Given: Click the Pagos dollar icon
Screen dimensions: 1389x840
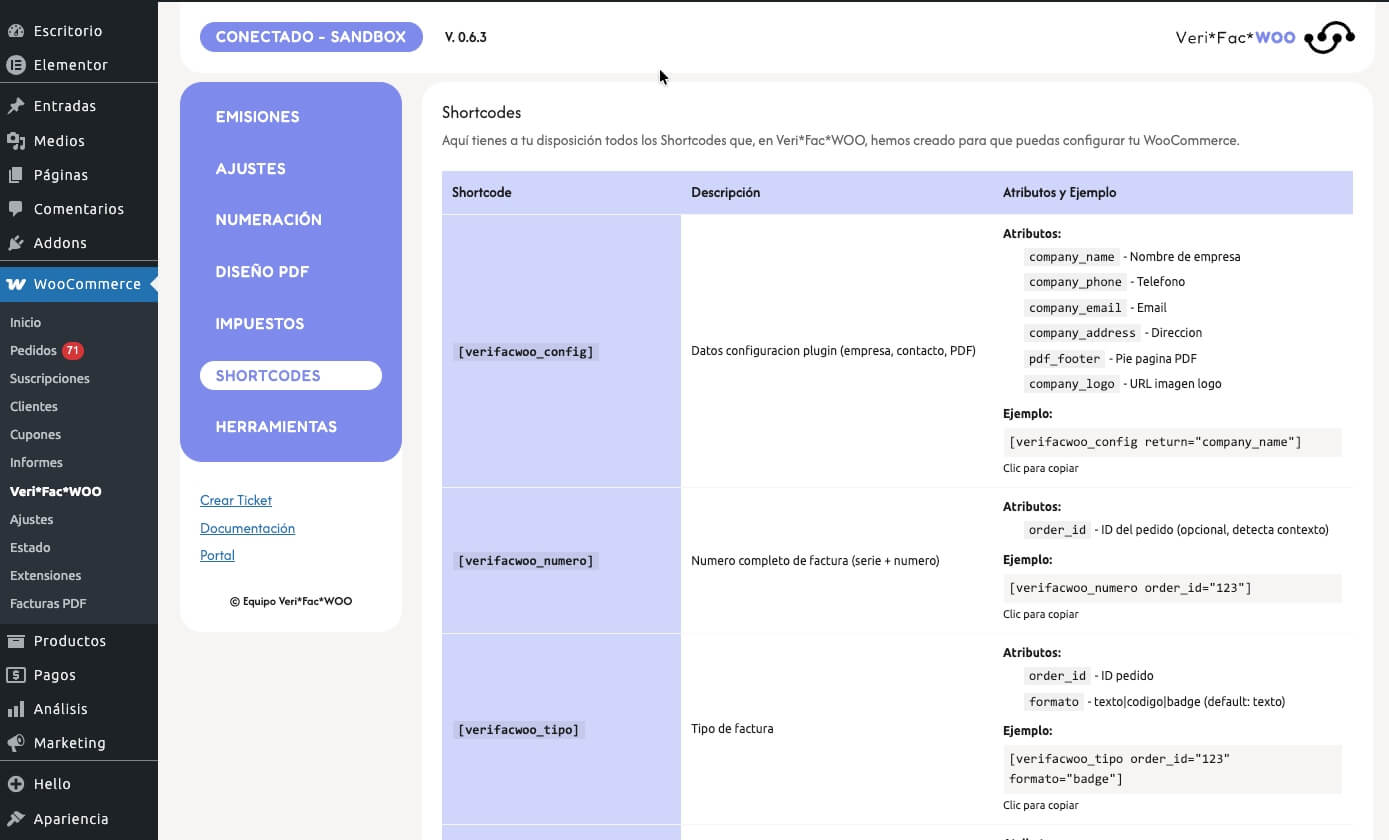Looking at the screenshot, I should (x=16, y=675).
